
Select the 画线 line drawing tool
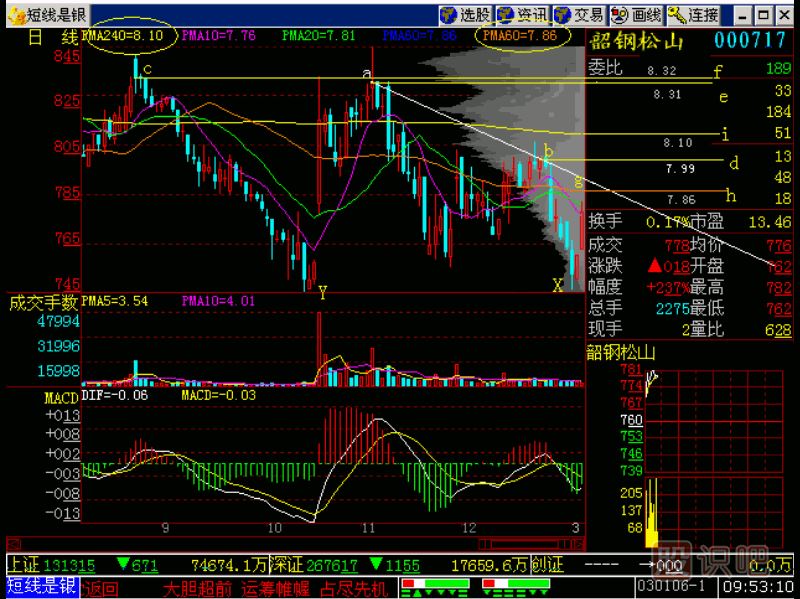coord(637,14)
